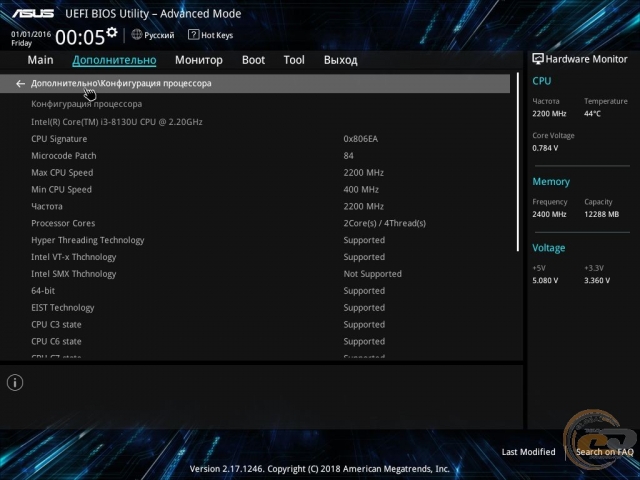
Task: Open the Boot tab
Action: pyautogui.click(x=253, y=60)
